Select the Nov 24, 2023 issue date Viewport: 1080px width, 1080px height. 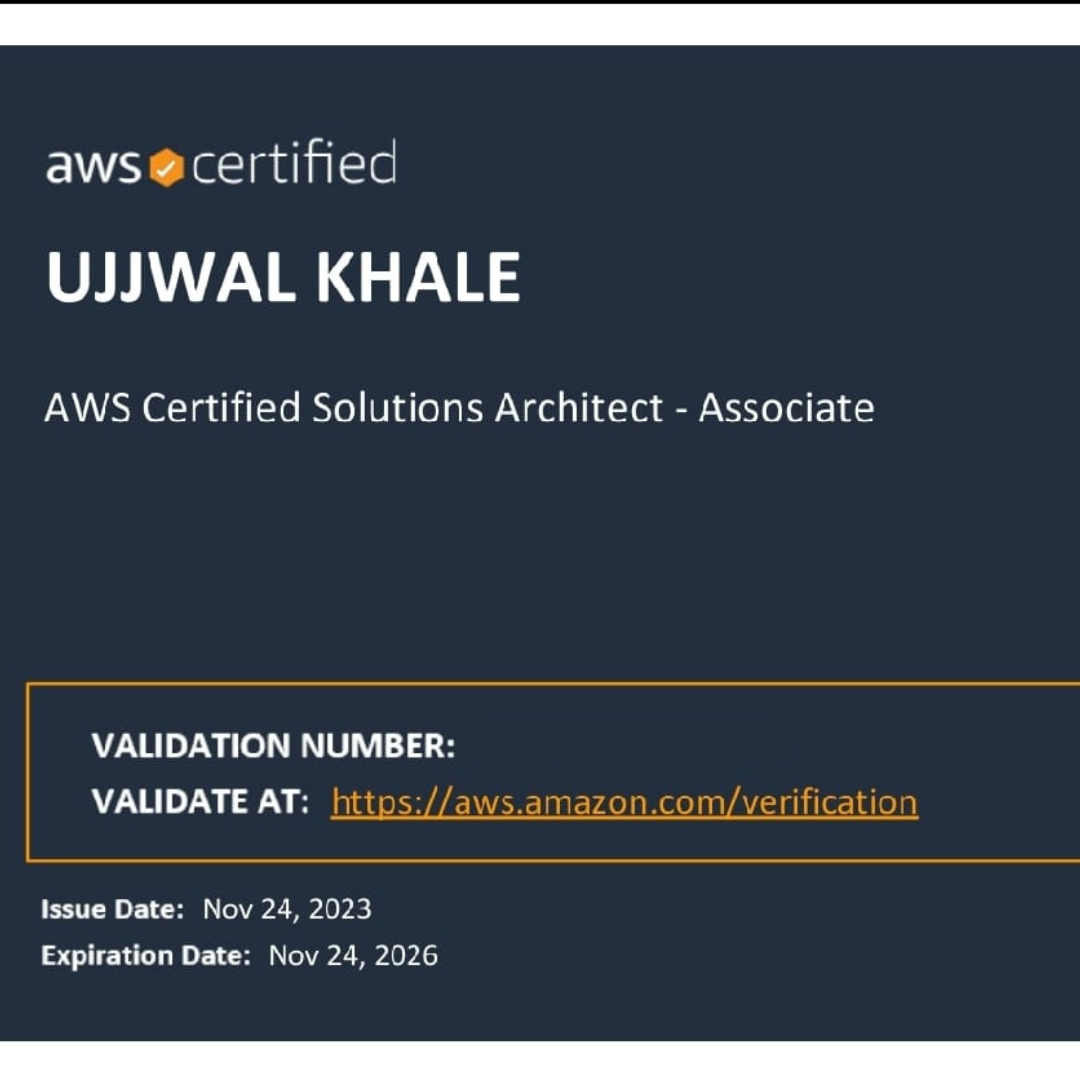287,909
